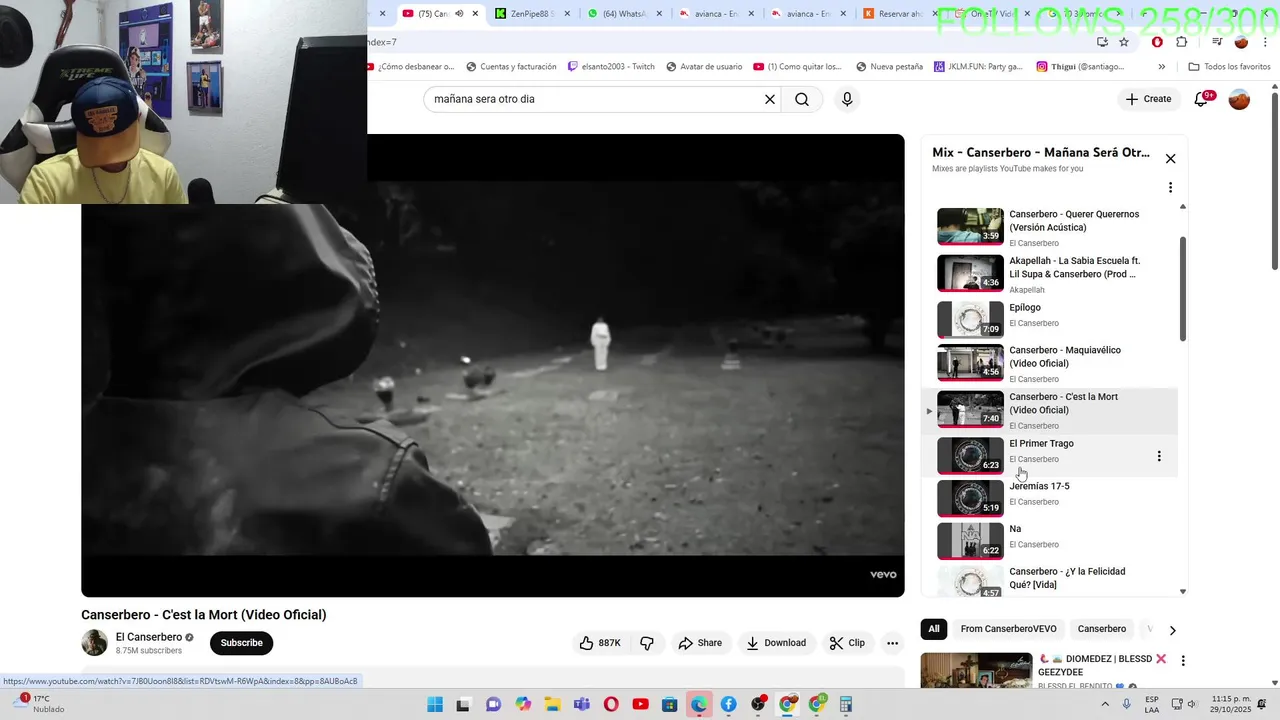The image size is (1280, 720).
Task: Click the Download button
Action: pyautogui.click(x=776, y=643)
